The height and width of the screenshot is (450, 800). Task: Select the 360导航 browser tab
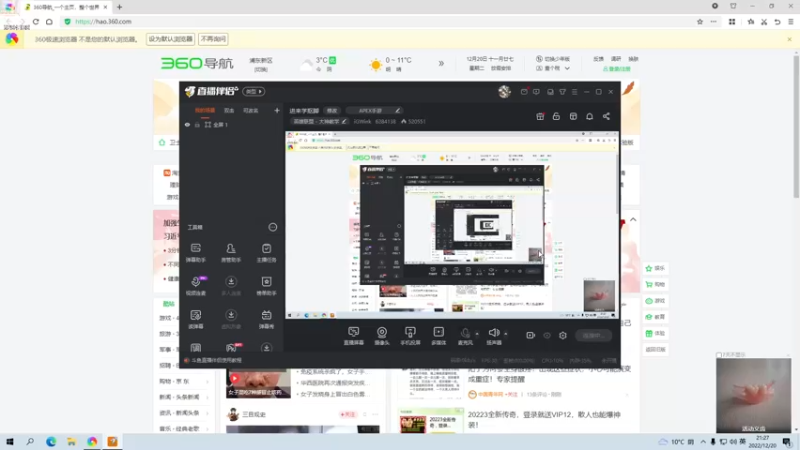point(66,7)
